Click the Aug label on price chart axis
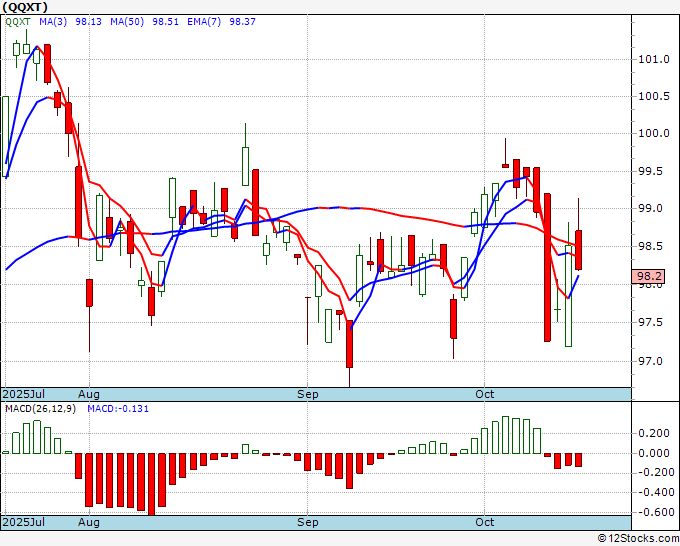The height and width of the screenshot is (546, 680). coord(89,394)
